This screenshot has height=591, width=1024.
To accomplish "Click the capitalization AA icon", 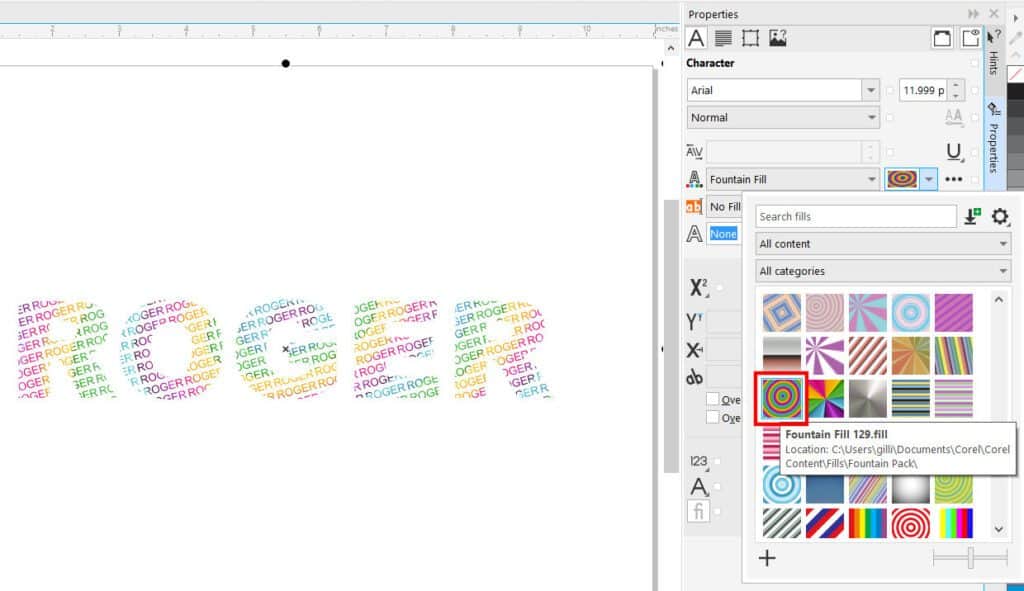I will [x=954, y=119].
